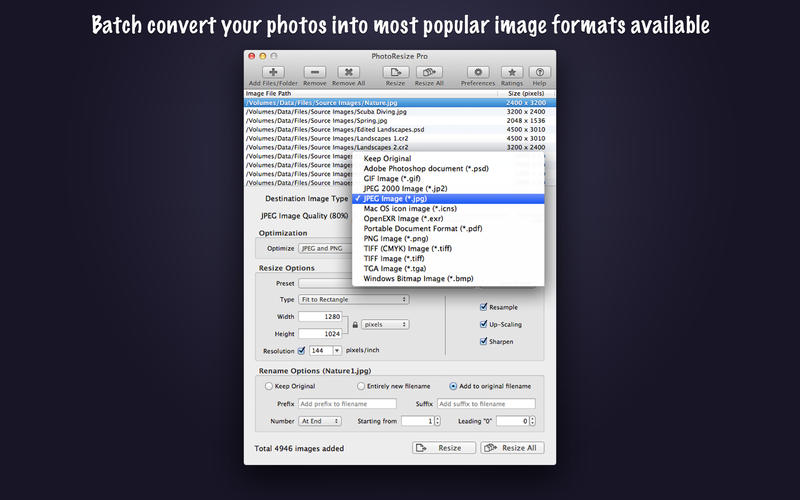Click the Starting from stepper arrows
This screenshot has height=500, width=800.
(x=437, y=421)
